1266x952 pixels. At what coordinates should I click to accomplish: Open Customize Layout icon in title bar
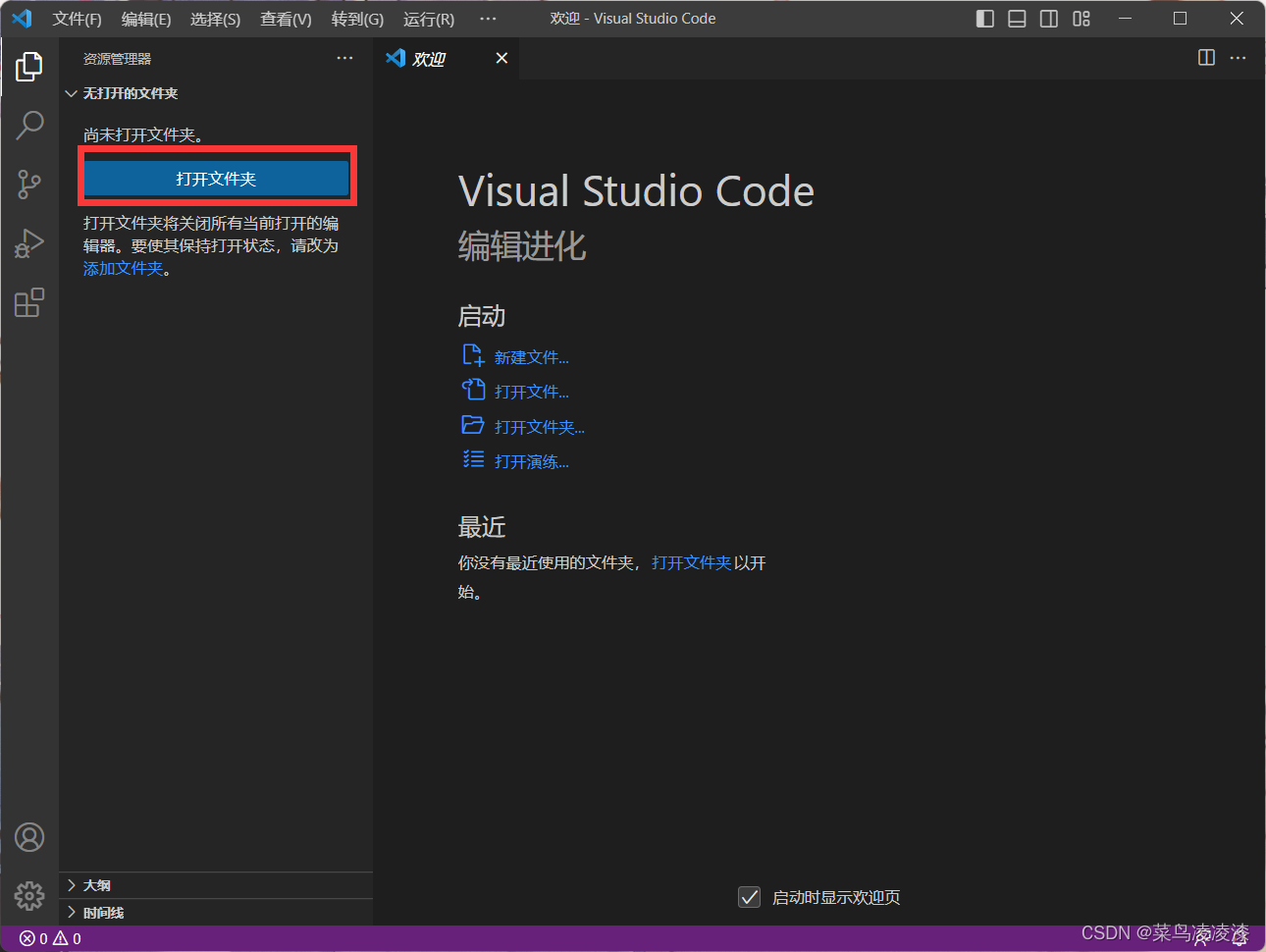pyautogui.click(x=1081, y=19)
